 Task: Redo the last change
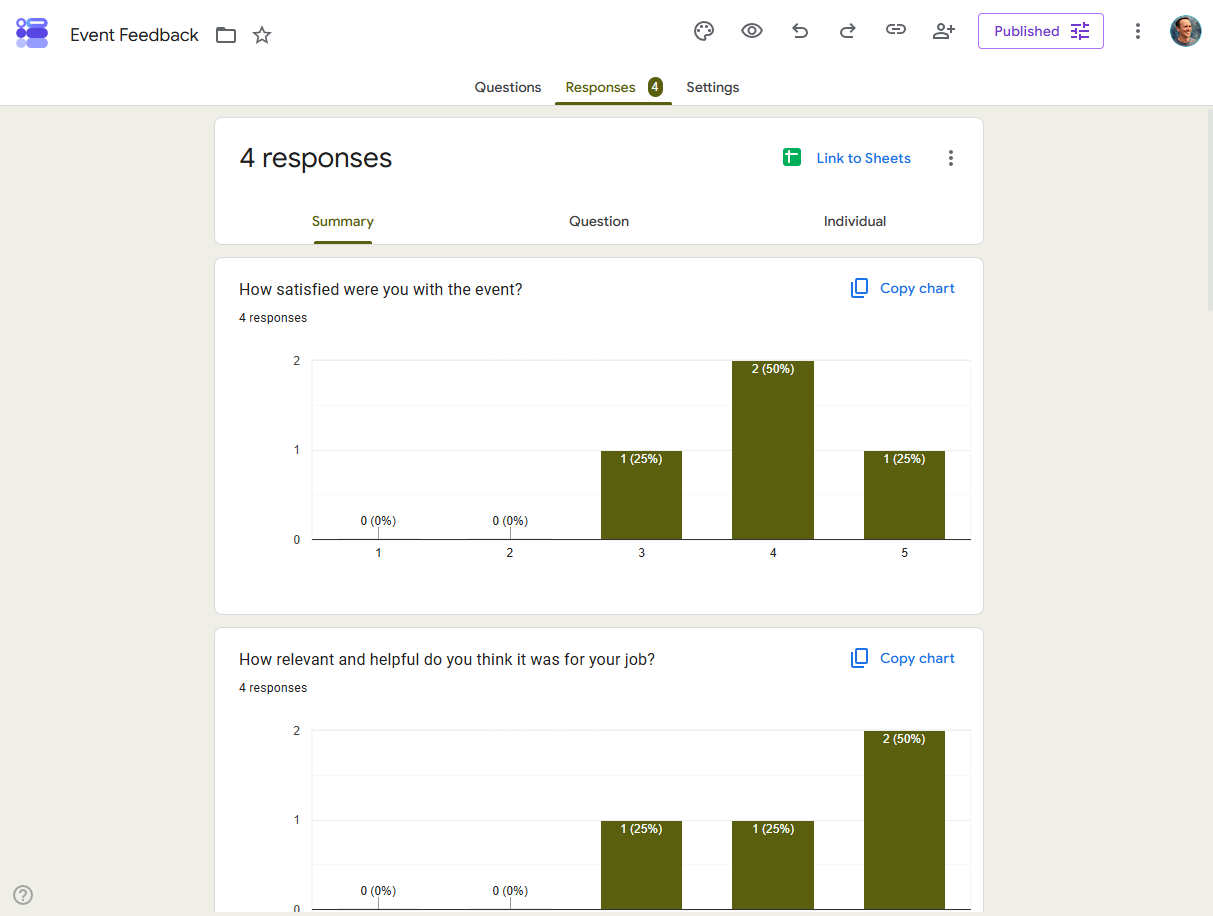pyautogui.click(x=847, y=31)
